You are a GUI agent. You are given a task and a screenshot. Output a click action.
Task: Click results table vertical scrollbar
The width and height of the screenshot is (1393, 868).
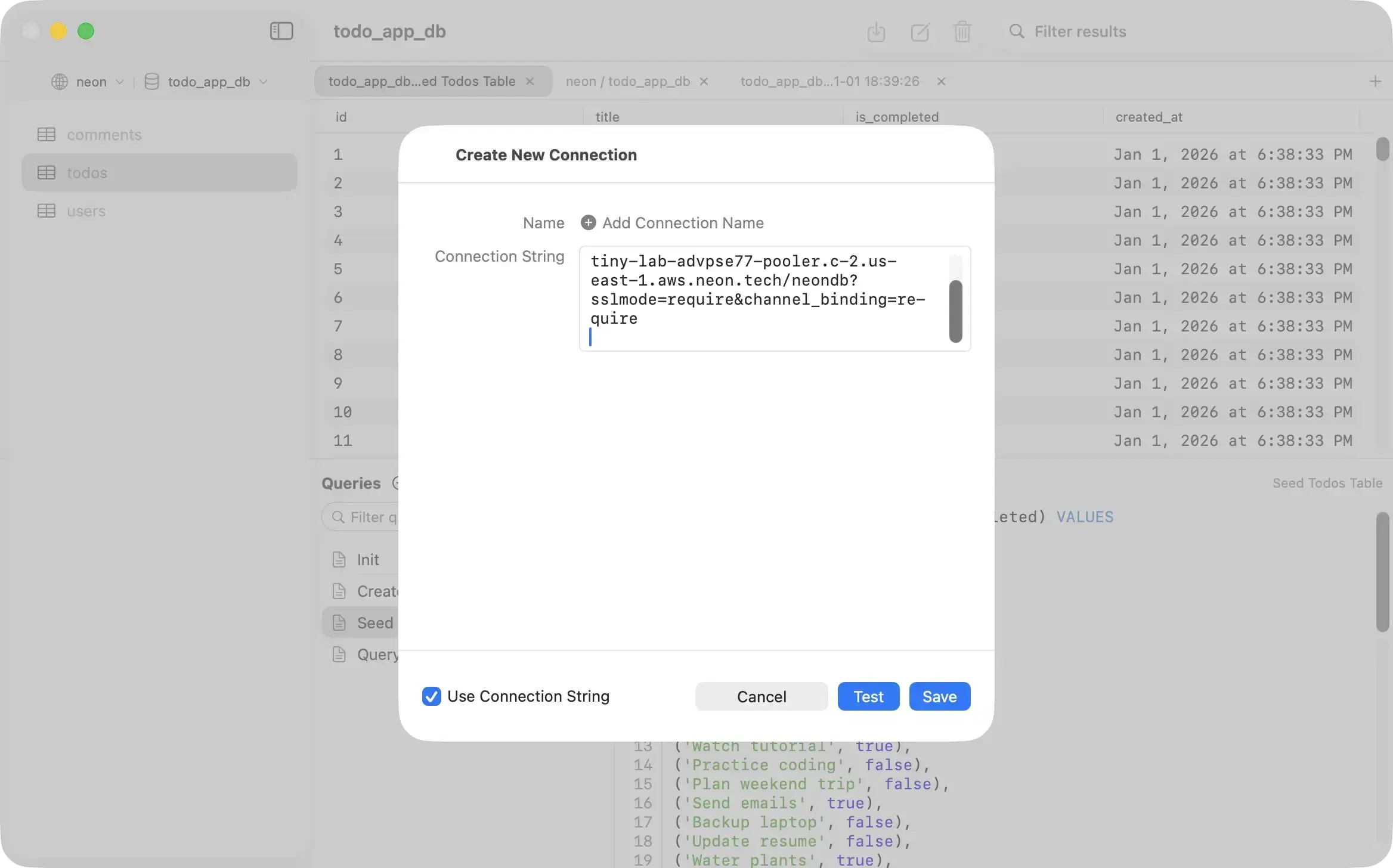[x=1382, y=149]
